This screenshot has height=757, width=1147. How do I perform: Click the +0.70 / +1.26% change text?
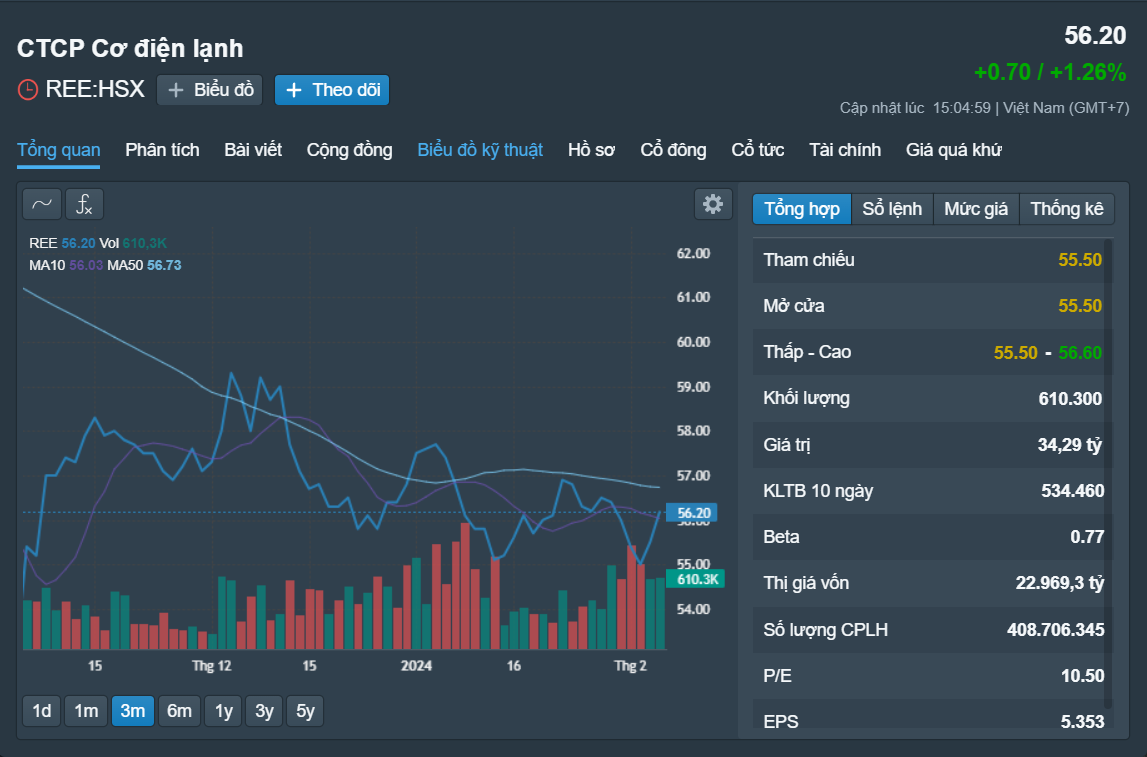click(1050, 72)
